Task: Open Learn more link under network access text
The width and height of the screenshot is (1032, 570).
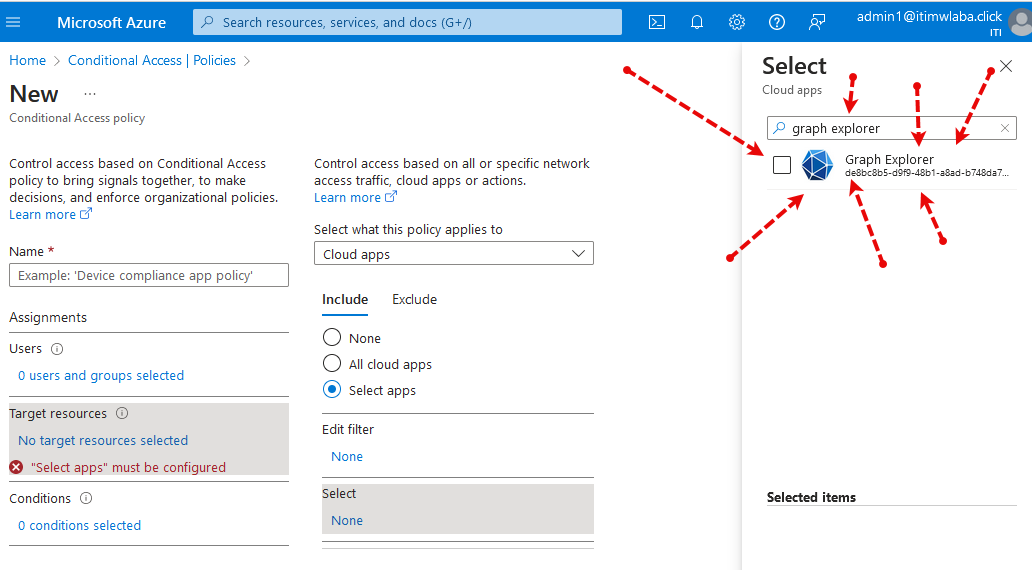Action: tap(355, 197)
